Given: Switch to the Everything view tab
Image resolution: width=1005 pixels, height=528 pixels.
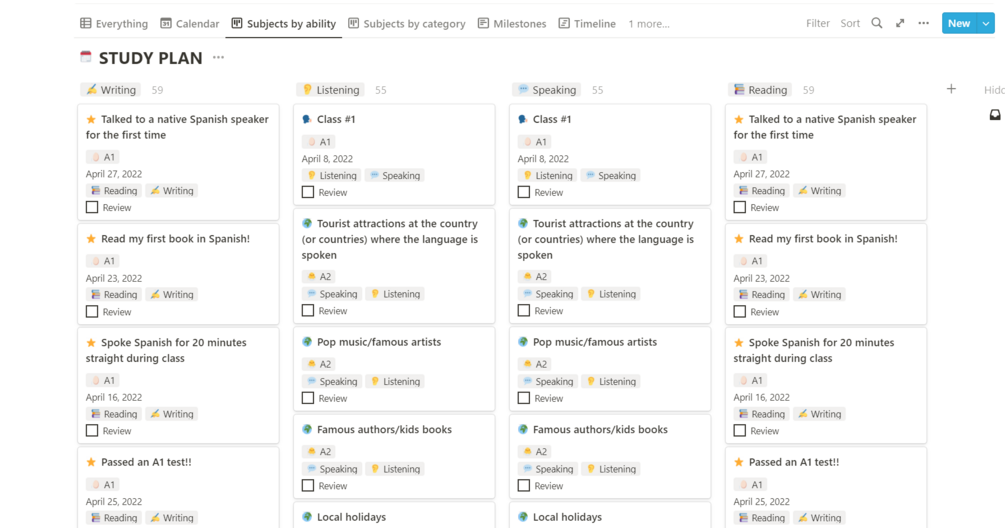Looking at the screenshot, I should 114,24.
